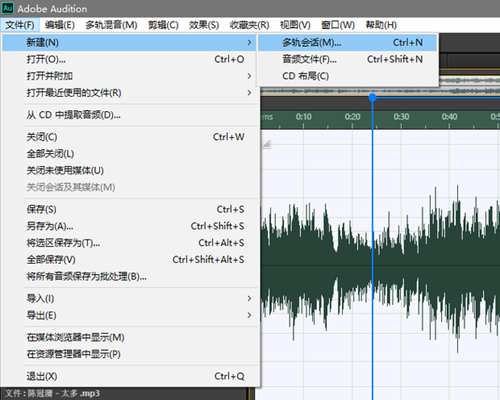Click the playhead marker on the timeline
This screenshot has width=500, height=400.
tap(372, 98)
